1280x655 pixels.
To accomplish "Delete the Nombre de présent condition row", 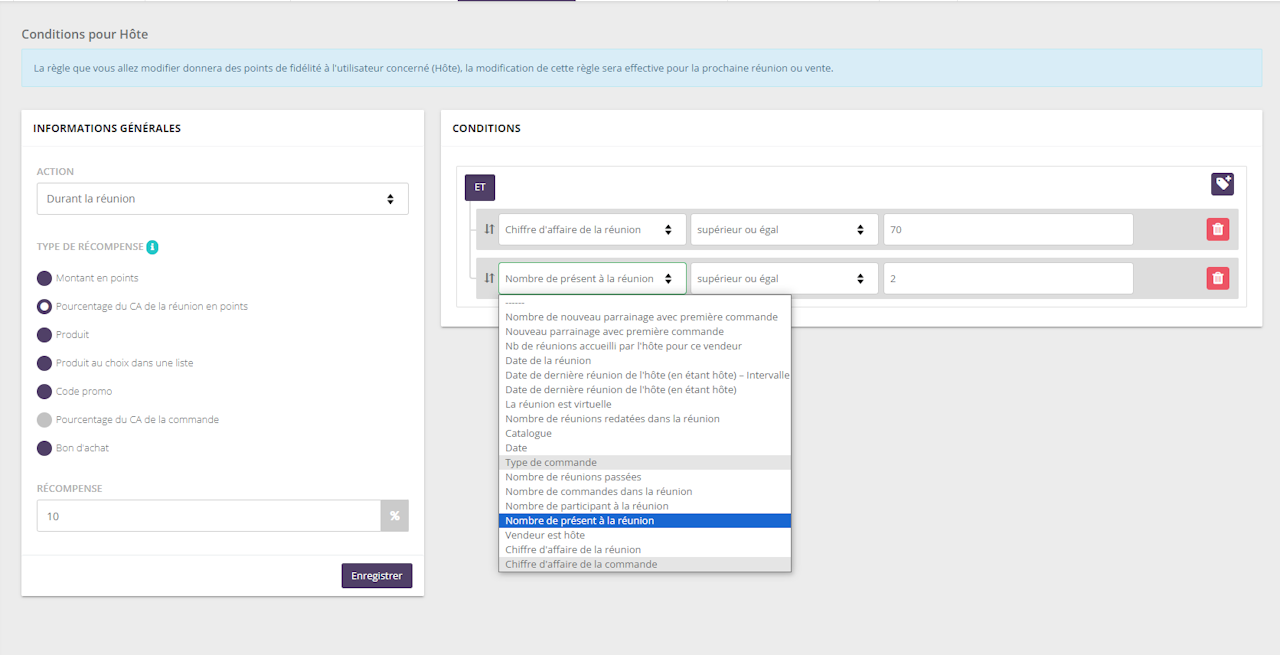I will [1217, 279].
